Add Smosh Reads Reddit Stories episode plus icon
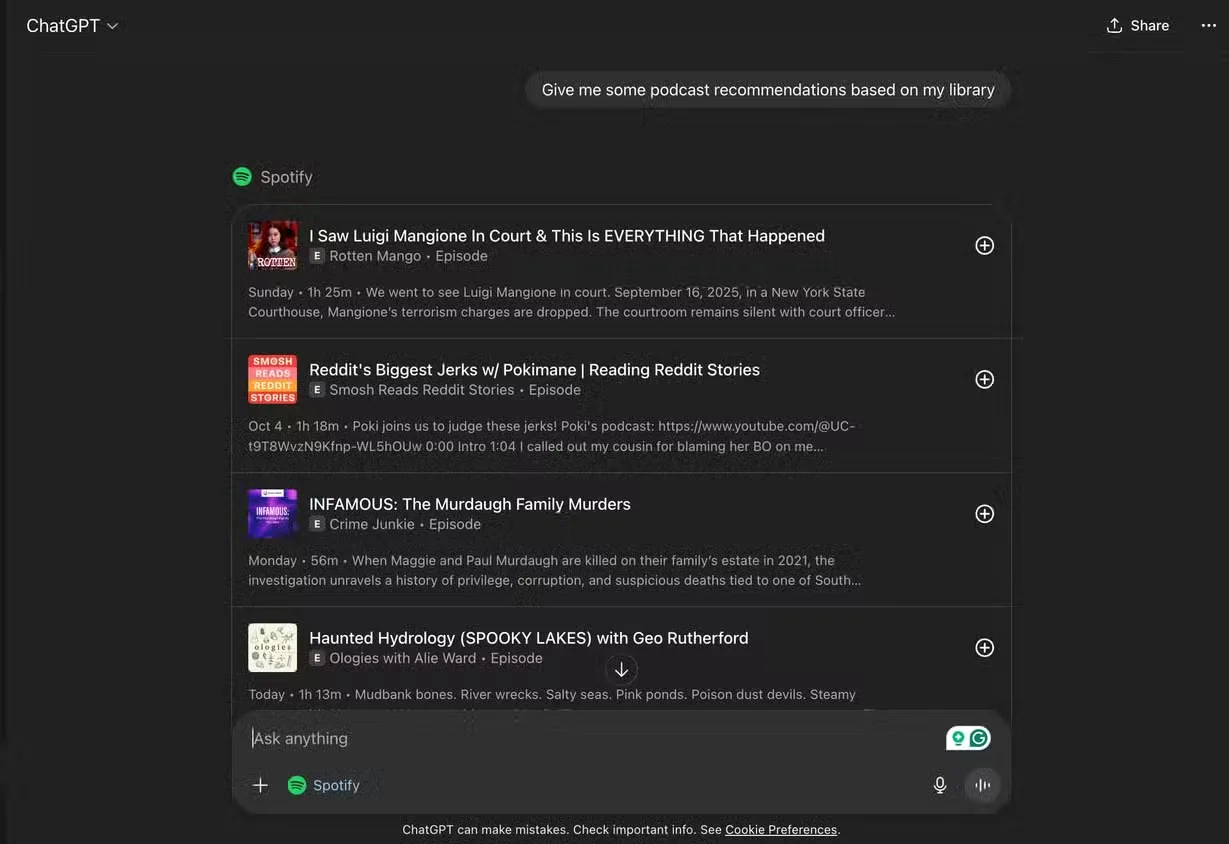 (985, 380)
